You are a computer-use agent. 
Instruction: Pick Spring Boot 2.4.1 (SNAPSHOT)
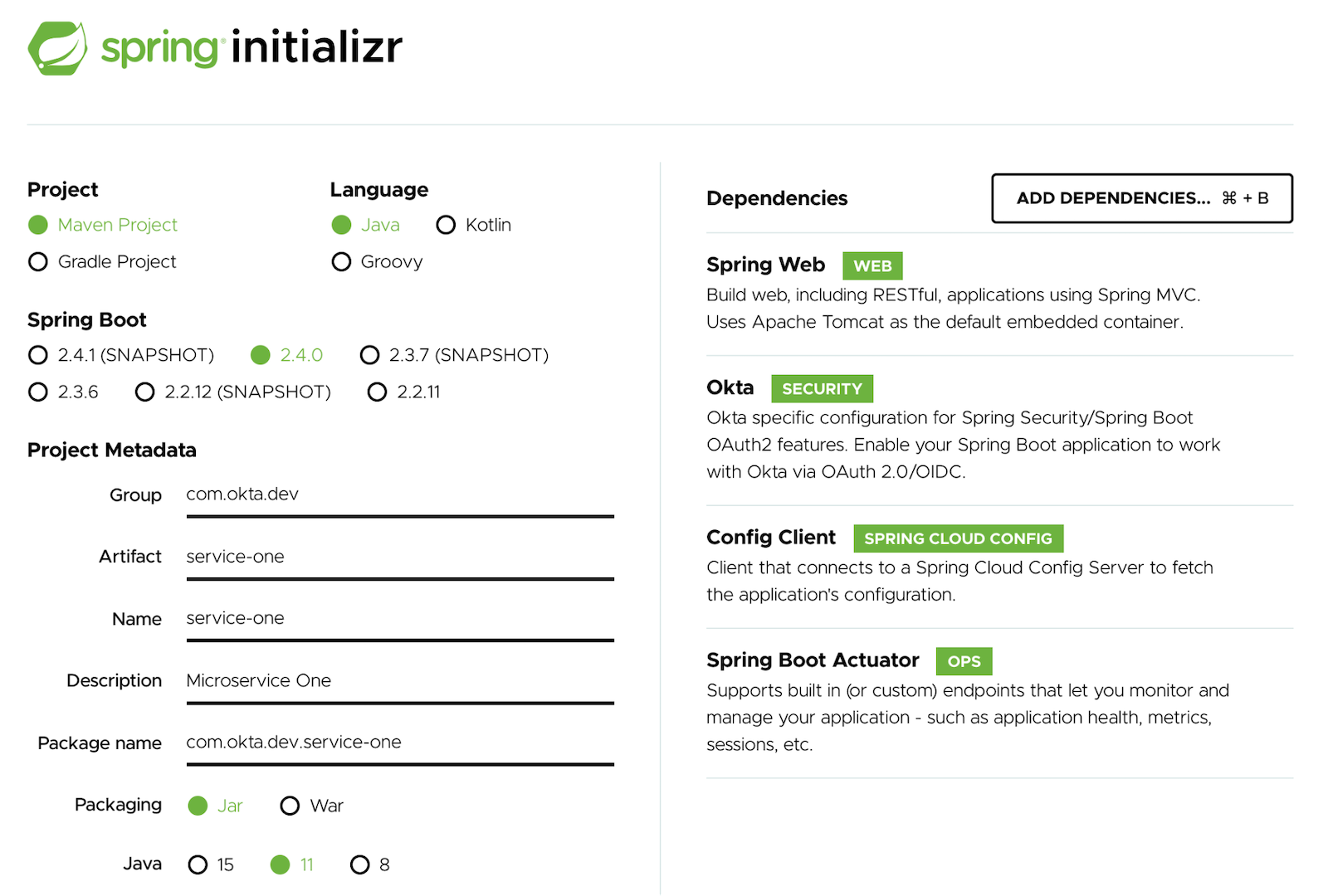tap(38, 356)
